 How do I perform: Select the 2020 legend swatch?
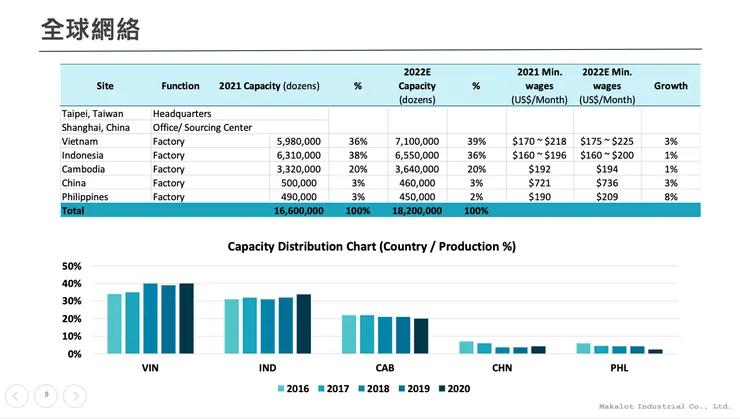(442, 389)
